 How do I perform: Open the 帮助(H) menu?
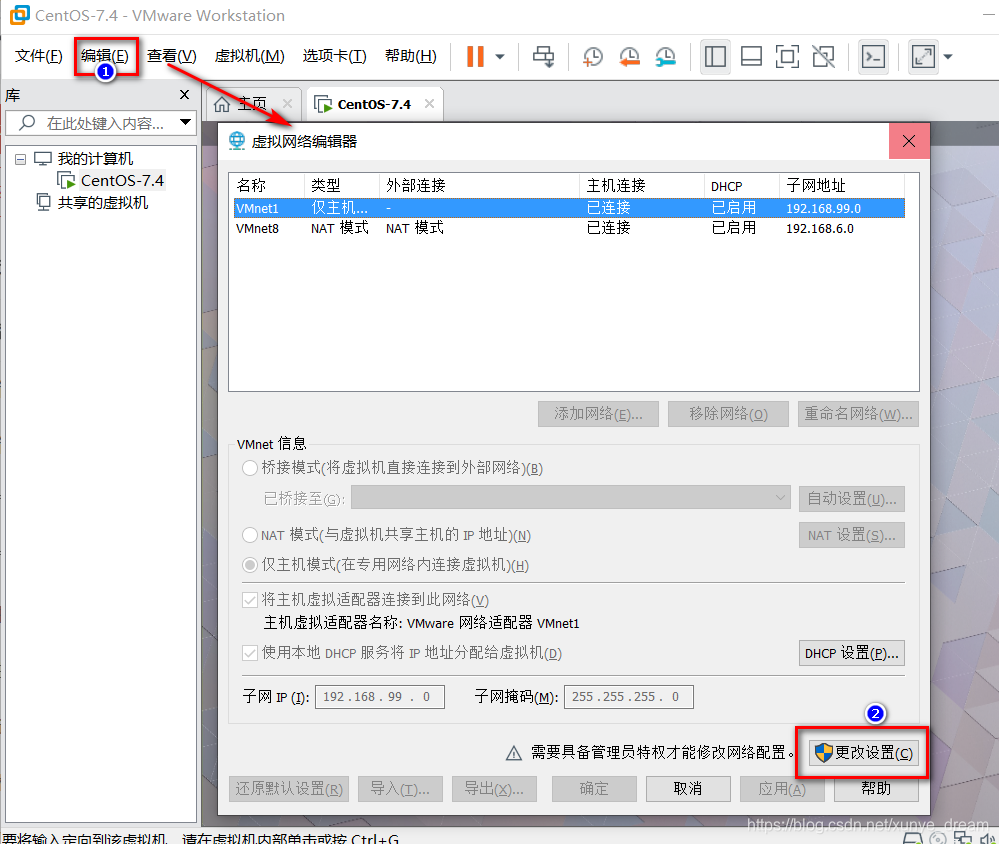(x=411, y=56)
